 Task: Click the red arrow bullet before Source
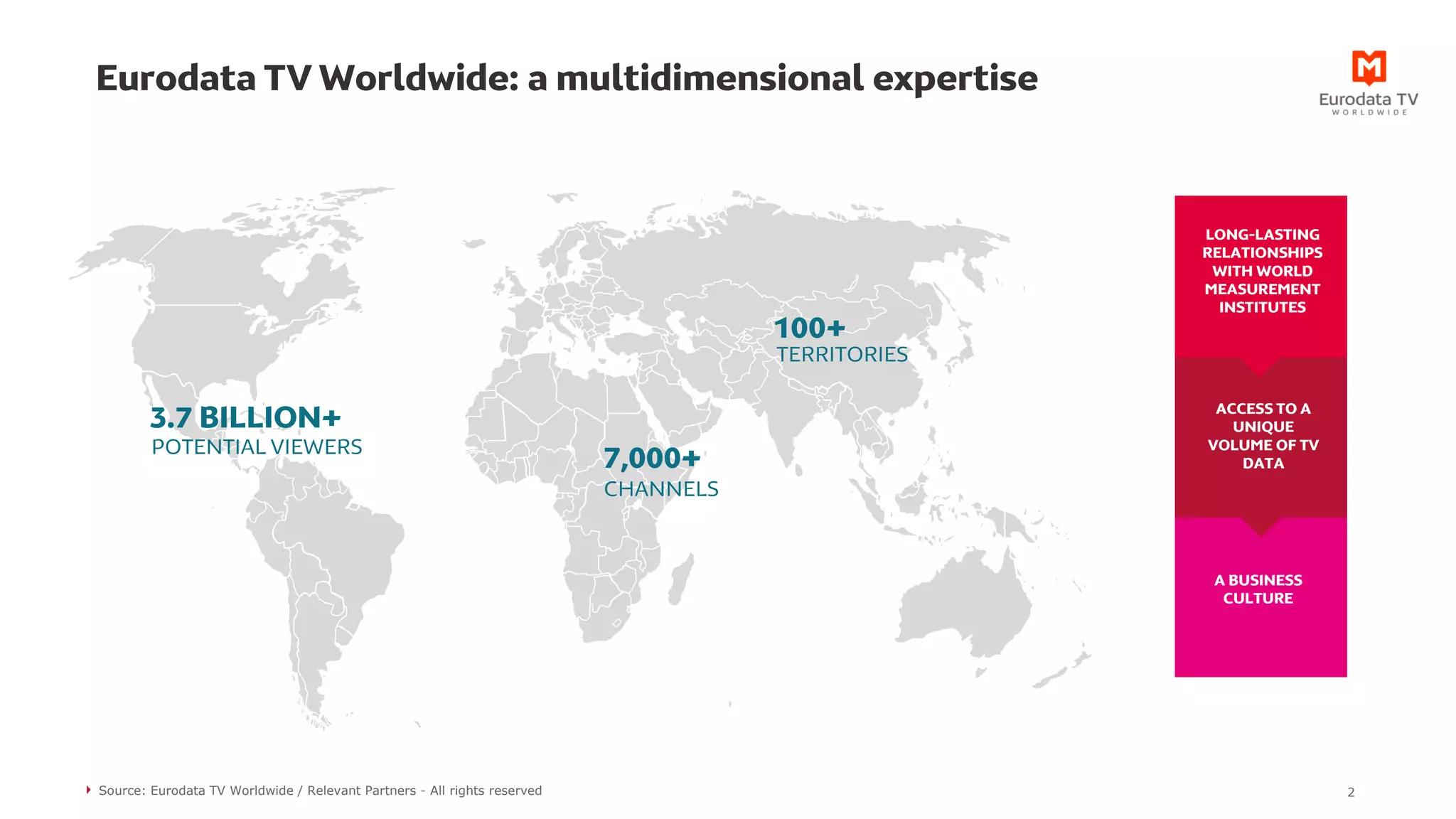(89, 790)
